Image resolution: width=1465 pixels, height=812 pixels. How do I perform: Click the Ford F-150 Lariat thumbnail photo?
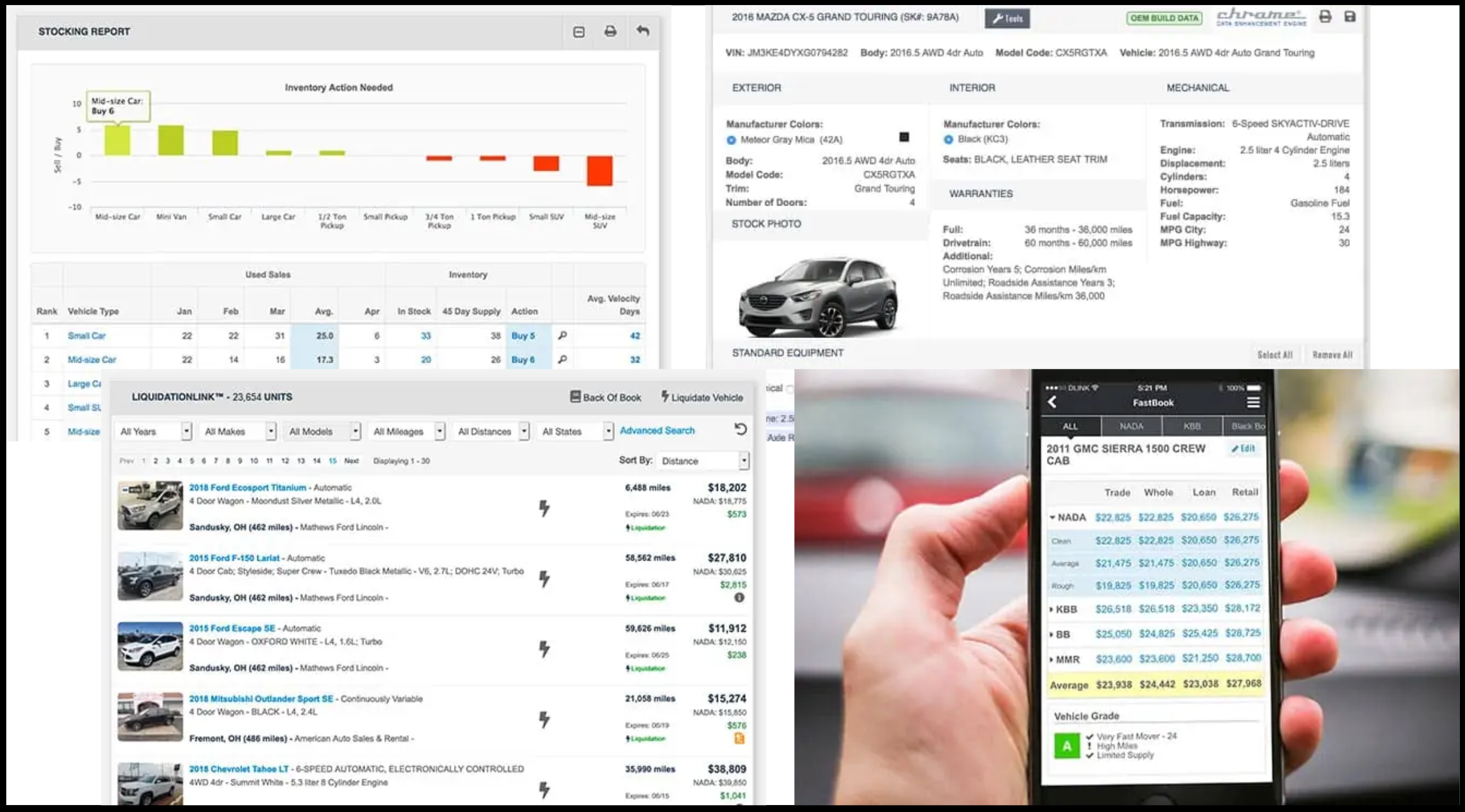tap(150, 576)
